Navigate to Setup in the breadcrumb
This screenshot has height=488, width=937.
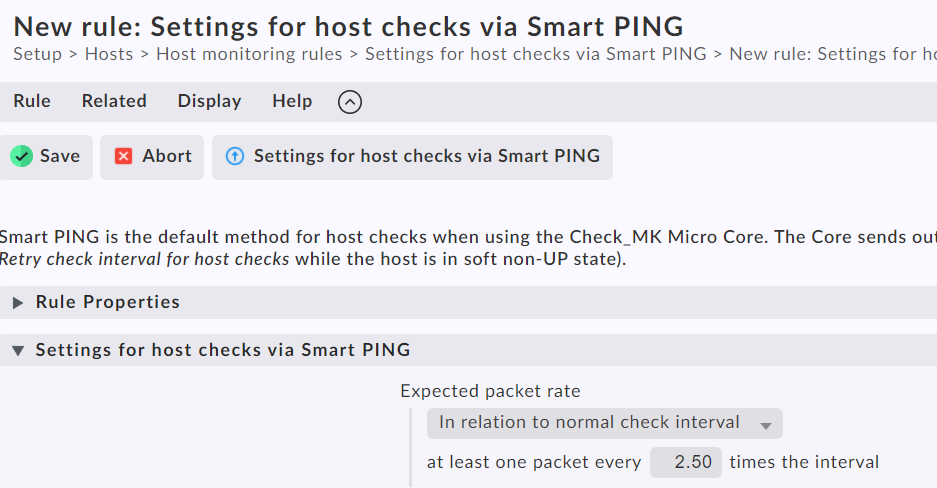click(37, 54)
